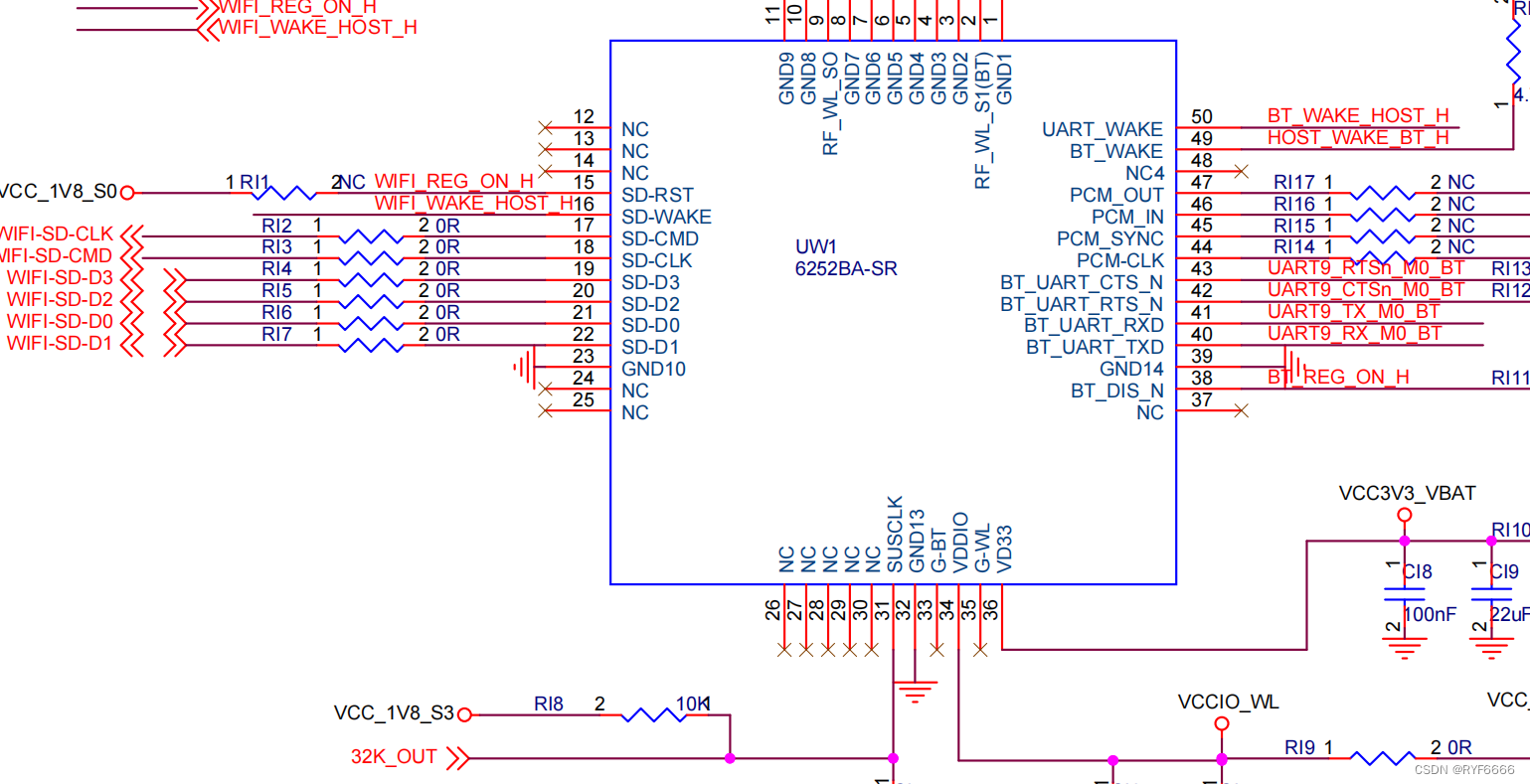1530x784 pixels.
Task: Select the PCM_OUT pin name
Action: coord(1116,196)
